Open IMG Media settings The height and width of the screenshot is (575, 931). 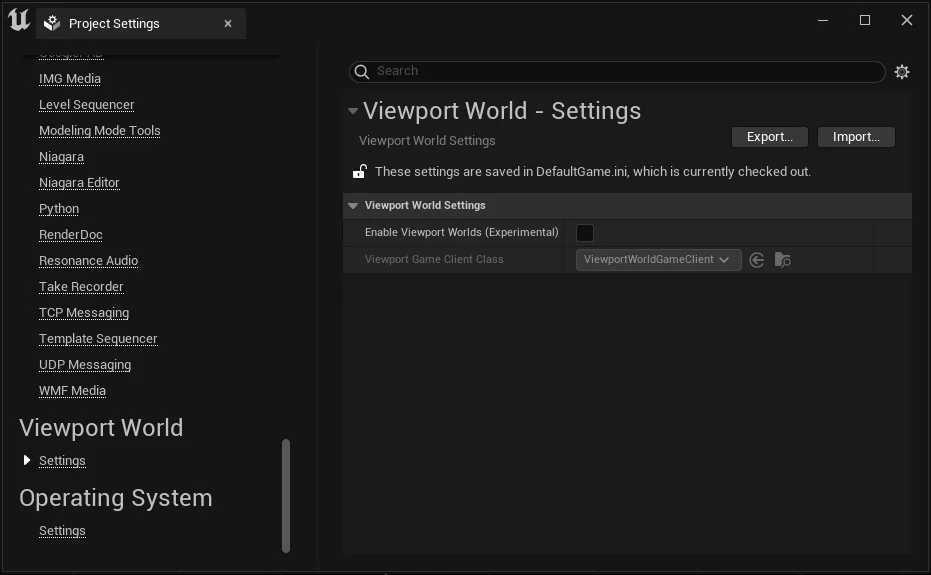70,78
